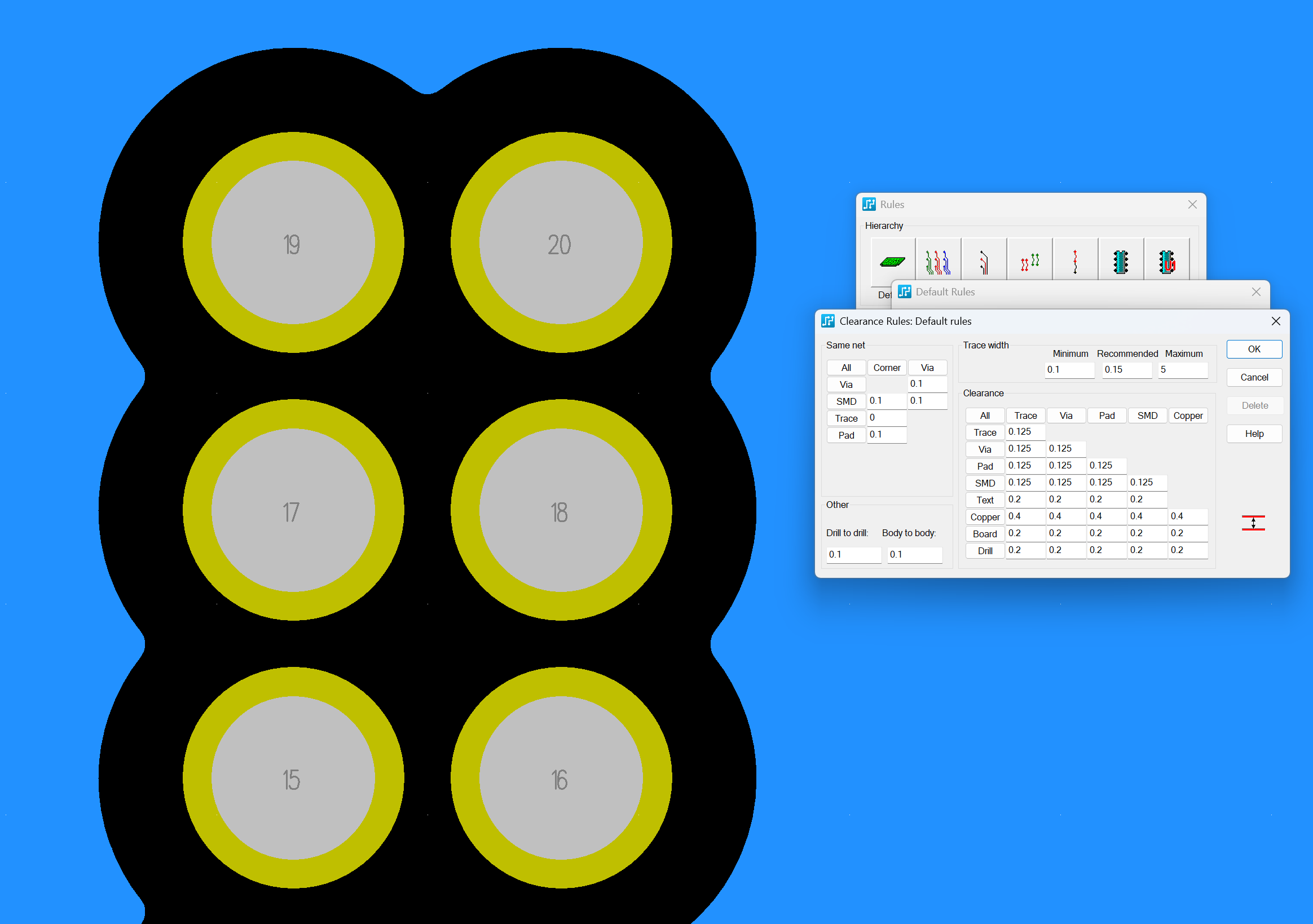Screen dimensions: 1313x924
Task: Click the red clearance spacing icon
Action: (x=1253, y=523)
